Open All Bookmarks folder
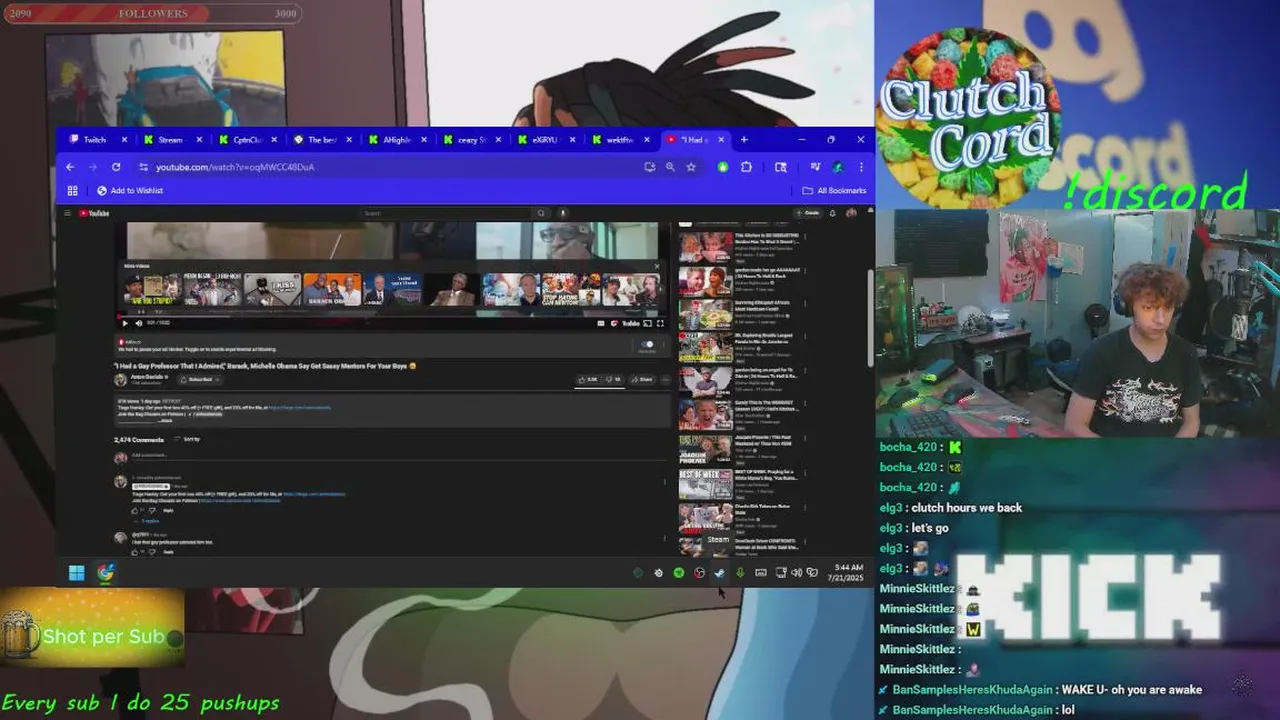This screenshot has height=720, width=1280. 834,190
